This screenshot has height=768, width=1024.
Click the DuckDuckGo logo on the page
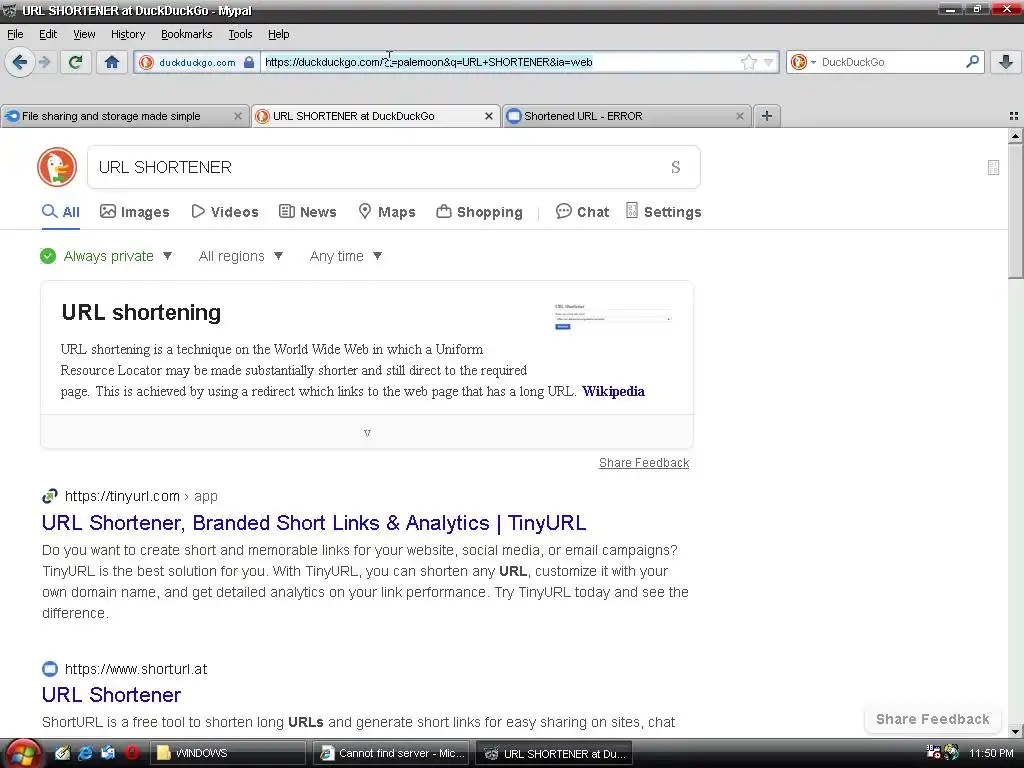[x=57, y=167]
